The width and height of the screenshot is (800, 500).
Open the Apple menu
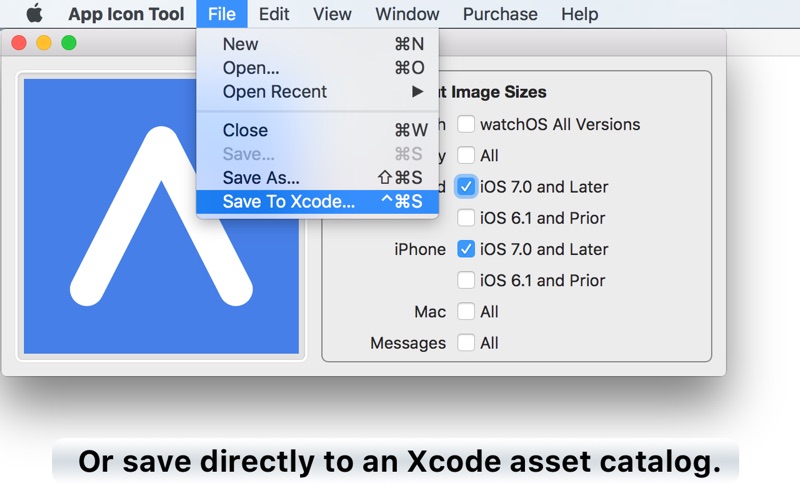click(34, 13)
